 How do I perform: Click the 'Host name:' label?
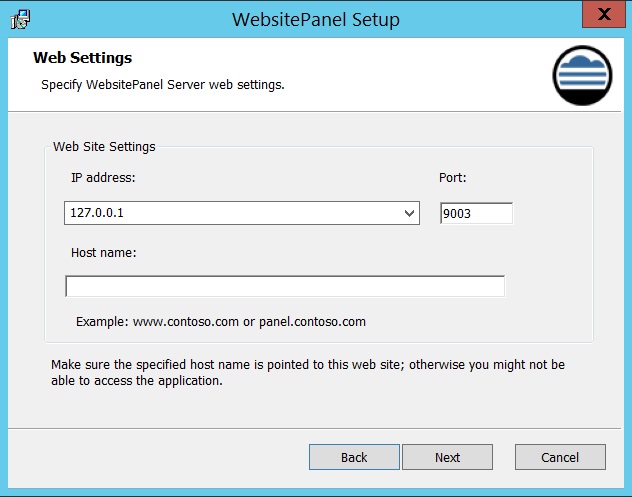point(104,252)
